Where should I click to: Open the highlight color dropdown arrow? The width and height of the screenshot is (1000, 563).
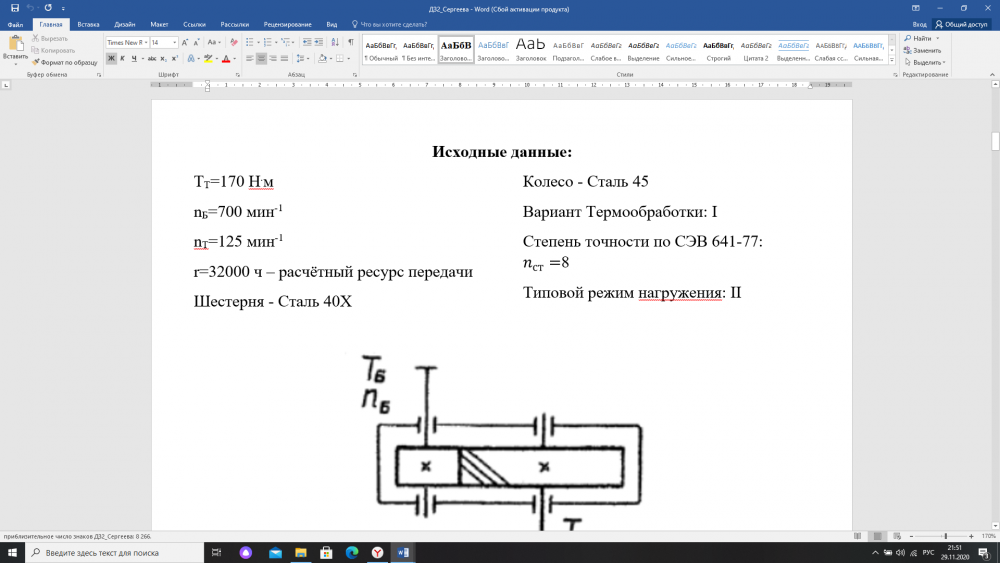[x=217, y=59]
